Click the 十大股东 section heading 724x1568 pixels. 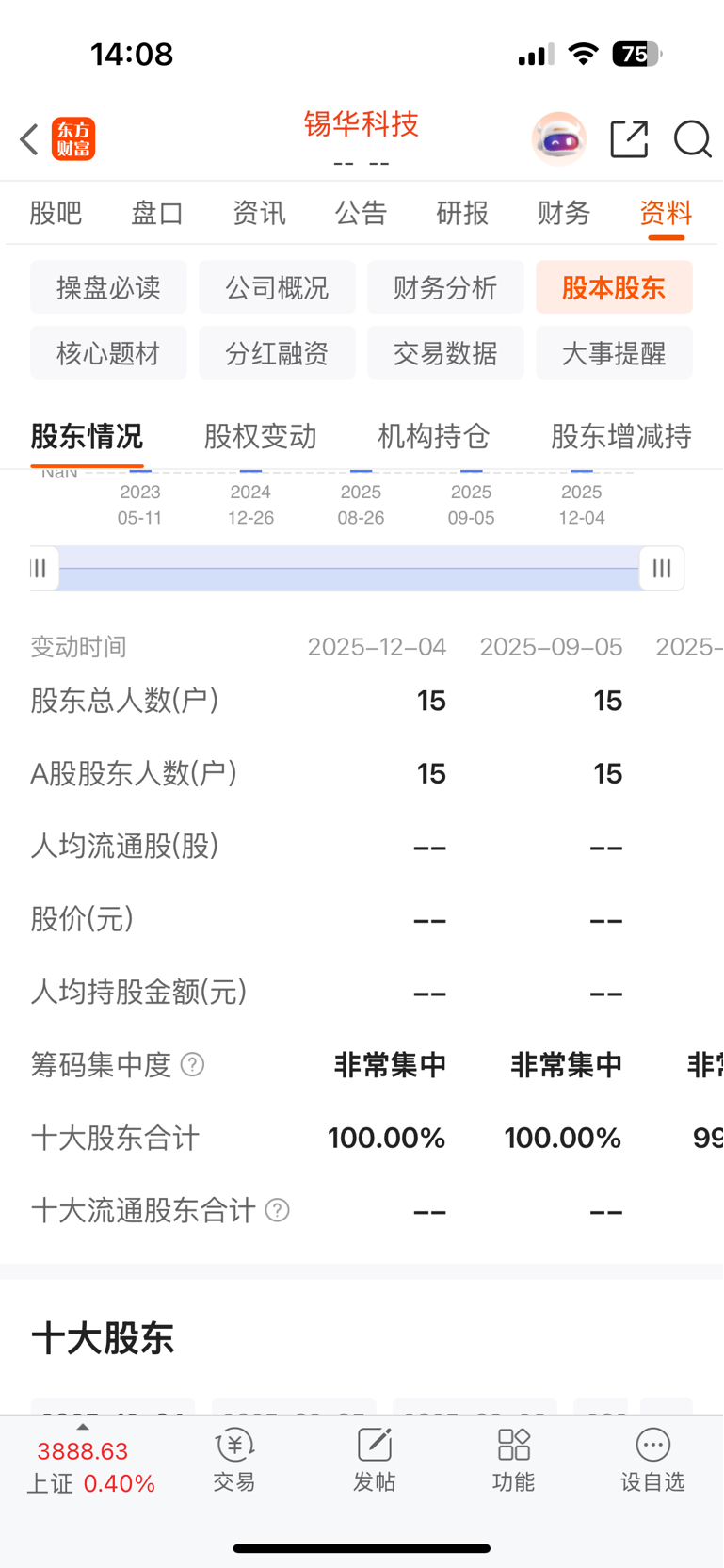(x=103, y=1337)
